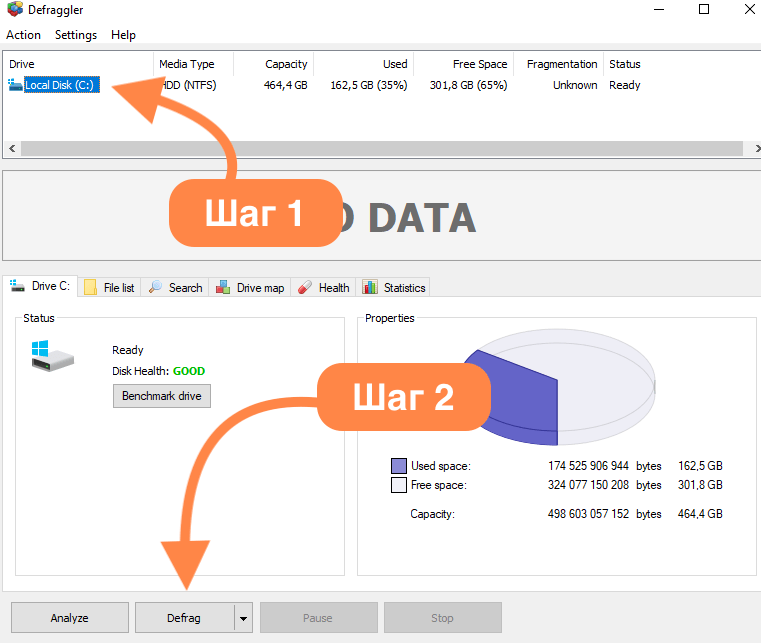Click the Used space color swatch
The image size is (761, 643).
click(x=398, y=466)
